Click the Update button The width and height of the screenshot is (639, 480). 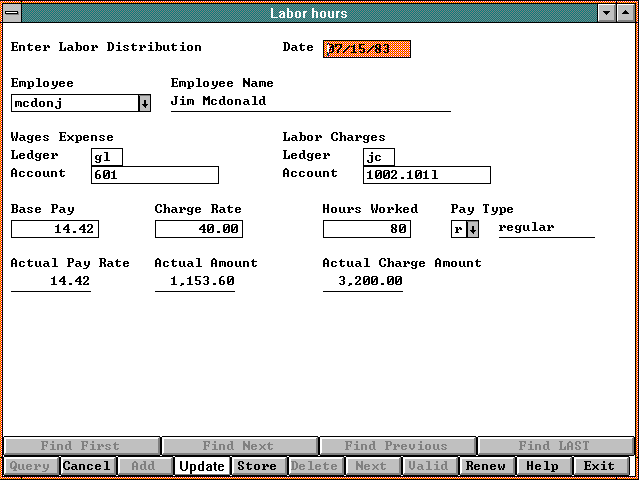202,466
